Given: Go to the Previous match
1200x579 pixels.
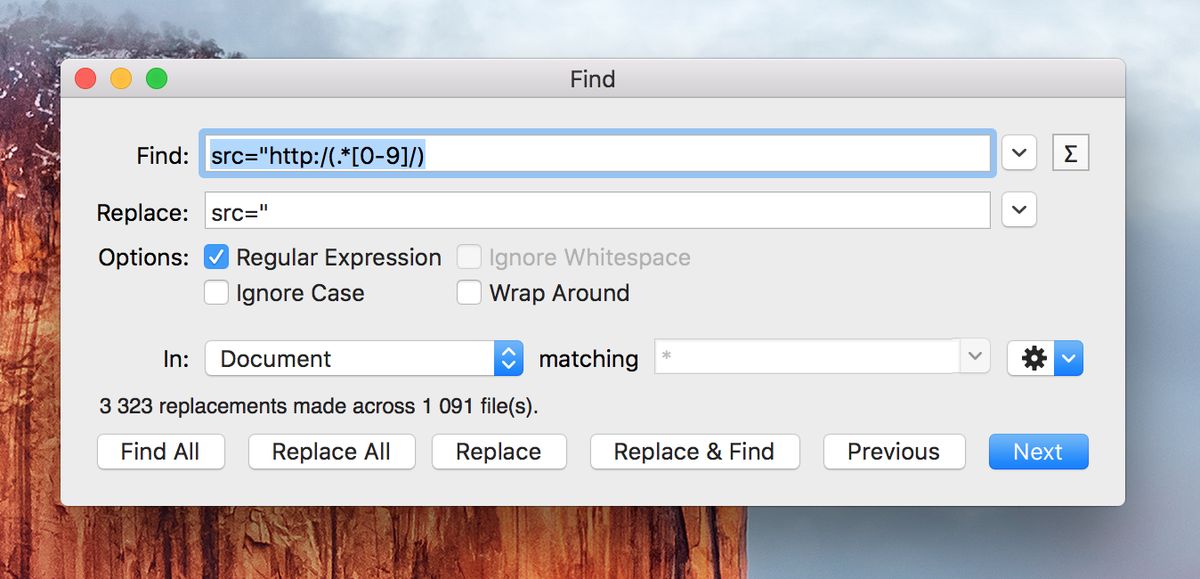Looking at the screenshot, I should (893, 452).
